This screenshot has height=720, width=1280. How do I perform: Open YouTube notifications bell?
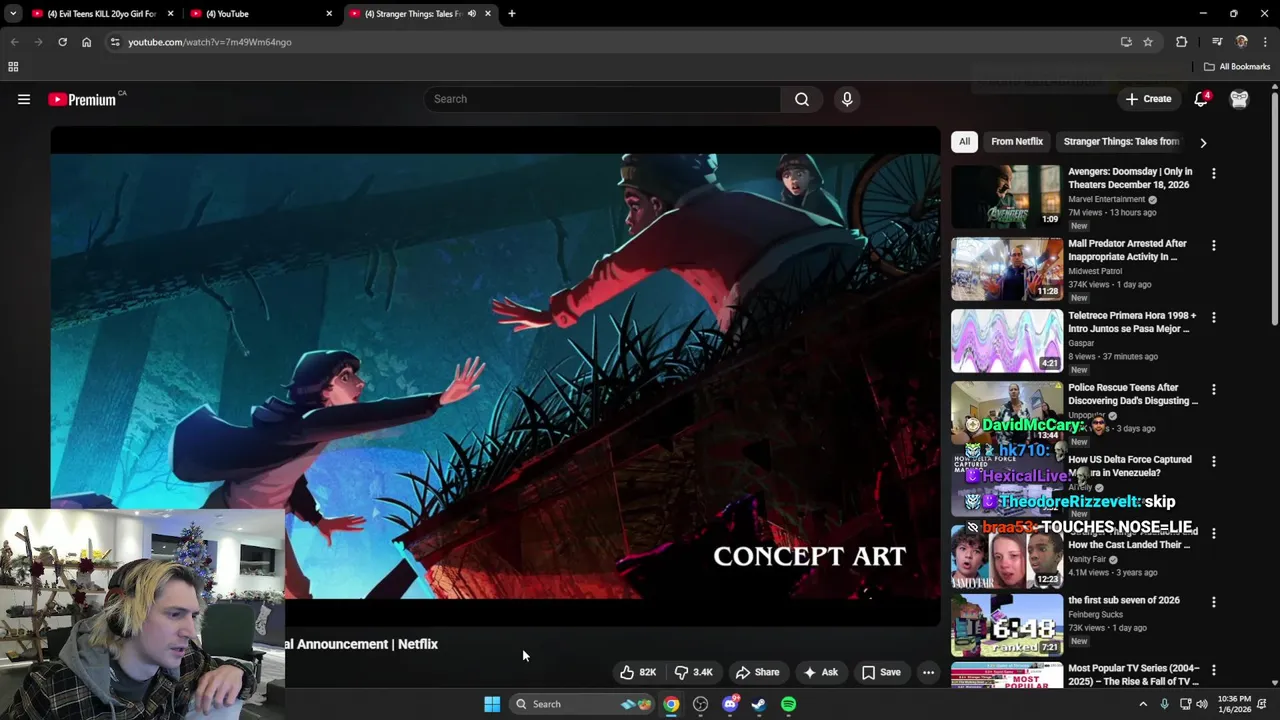pyautogui.click(x=1201, y=99)
